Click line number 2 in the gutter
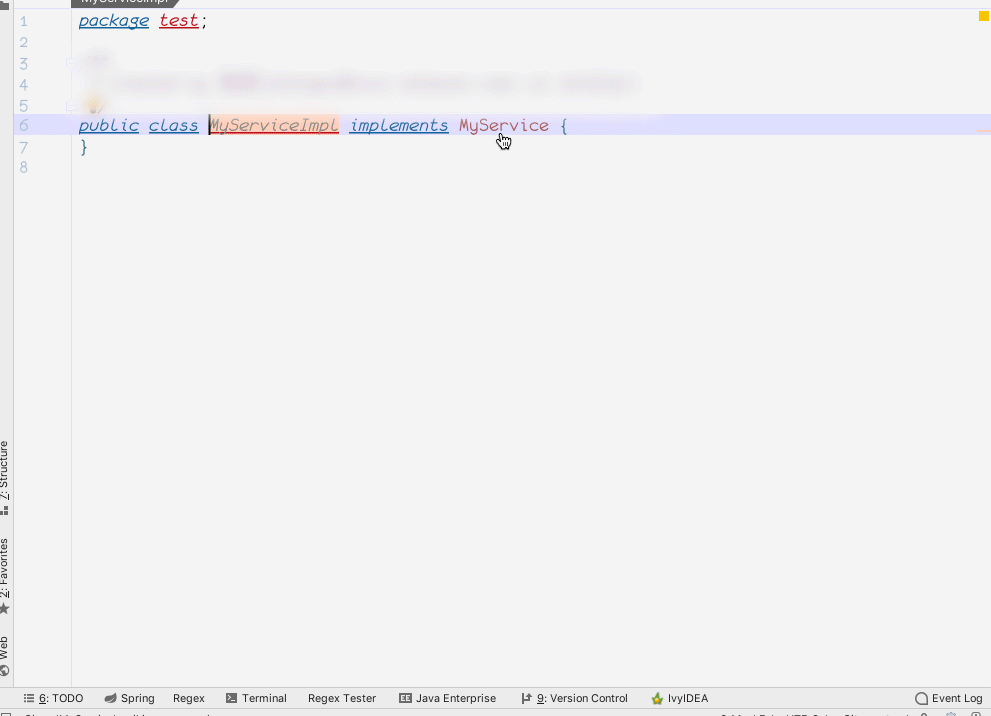 [23, 42]
